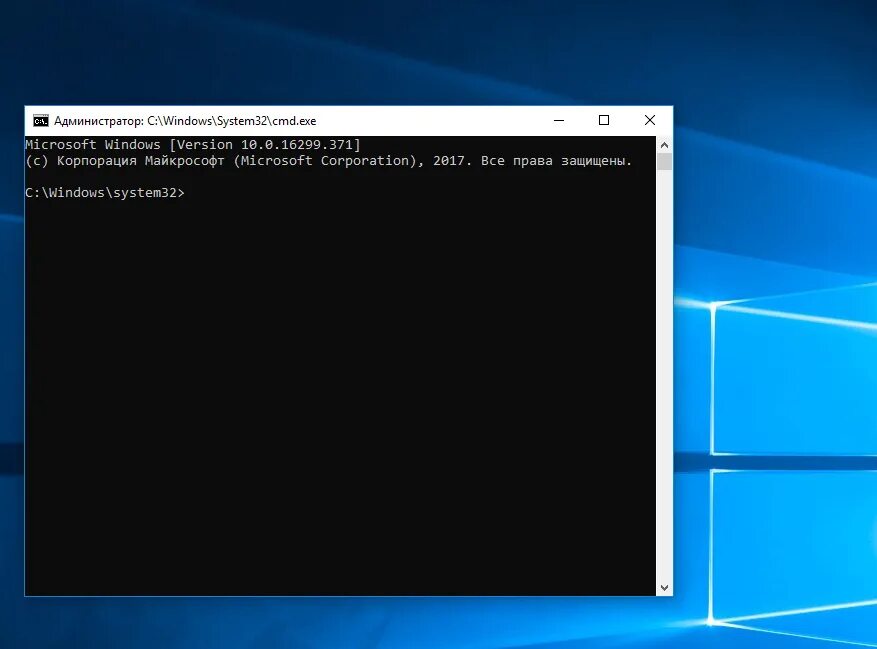Click the title text "Администратор: C:\Windows\System32\cmd.exe"
Viewport: 877px width, 649px height.
tap(185, 121)
